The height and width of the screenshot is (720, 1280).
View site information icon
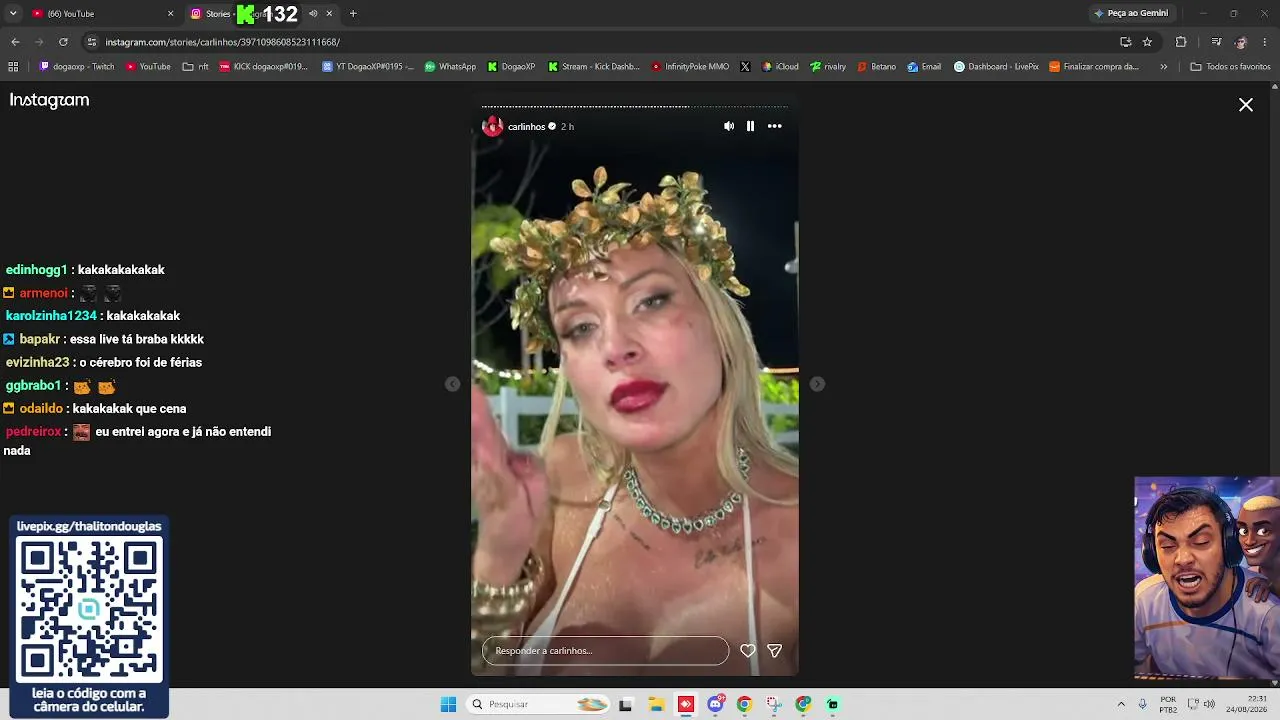92,42
